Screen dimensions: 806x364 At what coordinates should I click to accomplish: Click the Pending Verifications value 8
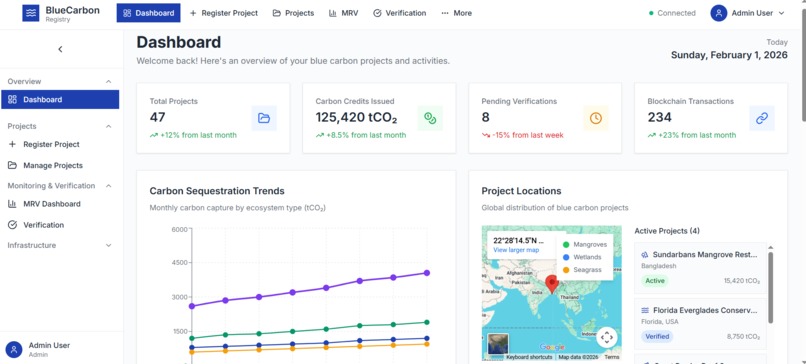(x=485, y=117)
